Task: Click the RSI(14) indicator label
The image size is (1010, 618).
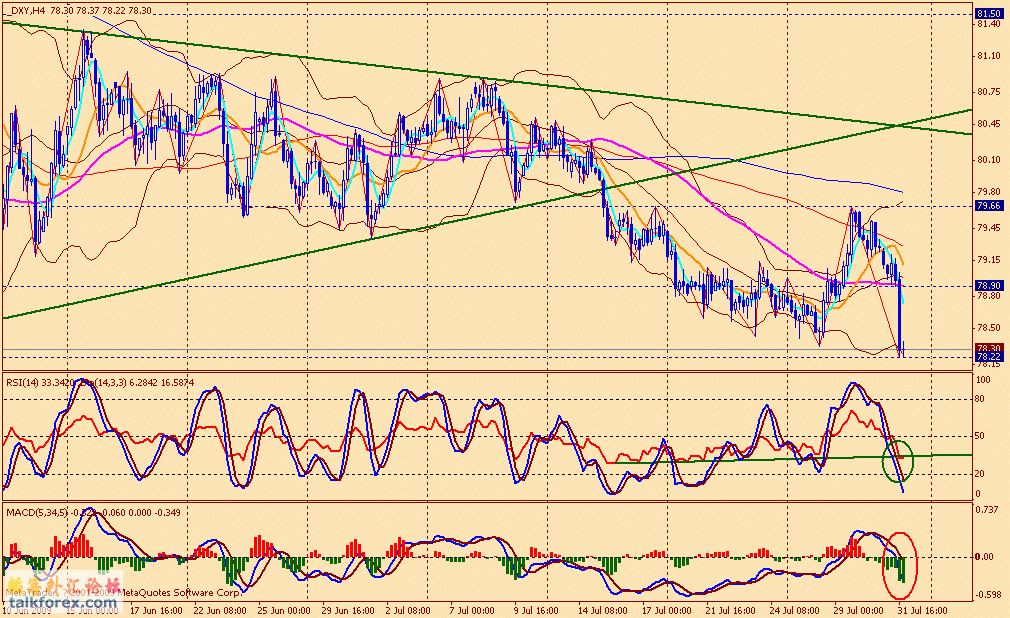Action: pyautogui.click(x=23, y=382)
